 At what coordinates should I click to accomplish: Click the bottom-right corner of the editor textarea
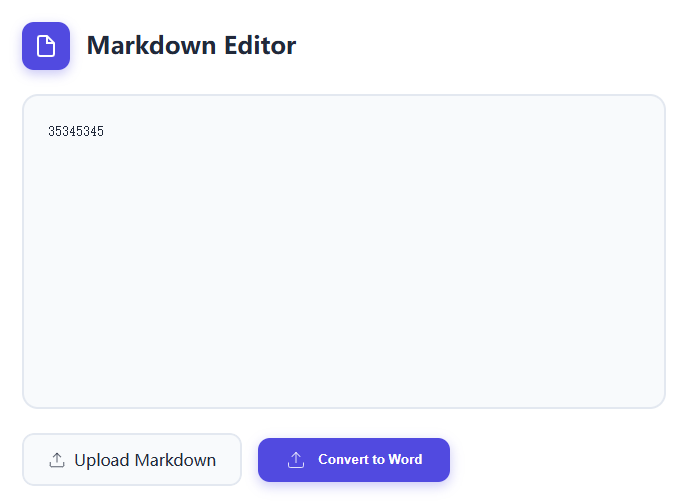tap(650, 394)
